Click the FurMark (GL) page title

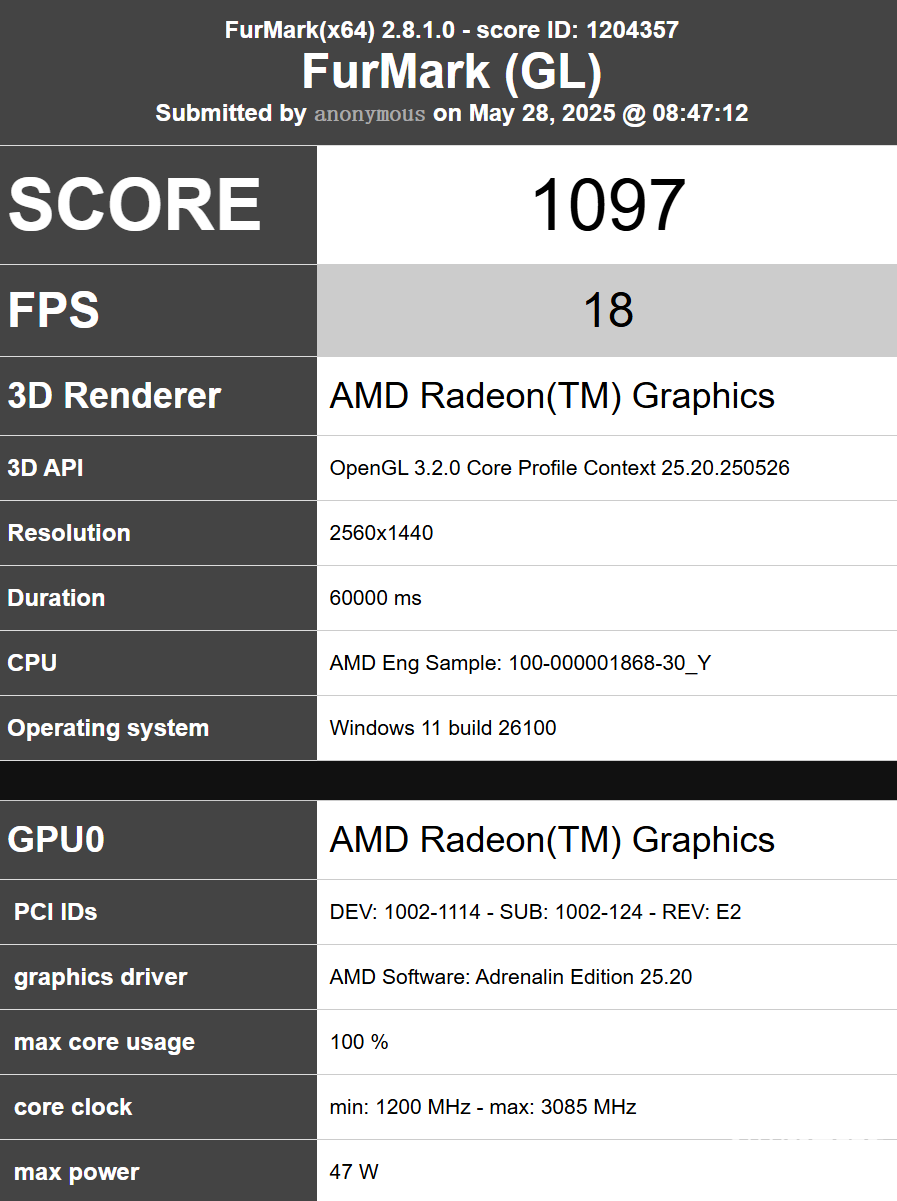(451, 72)
